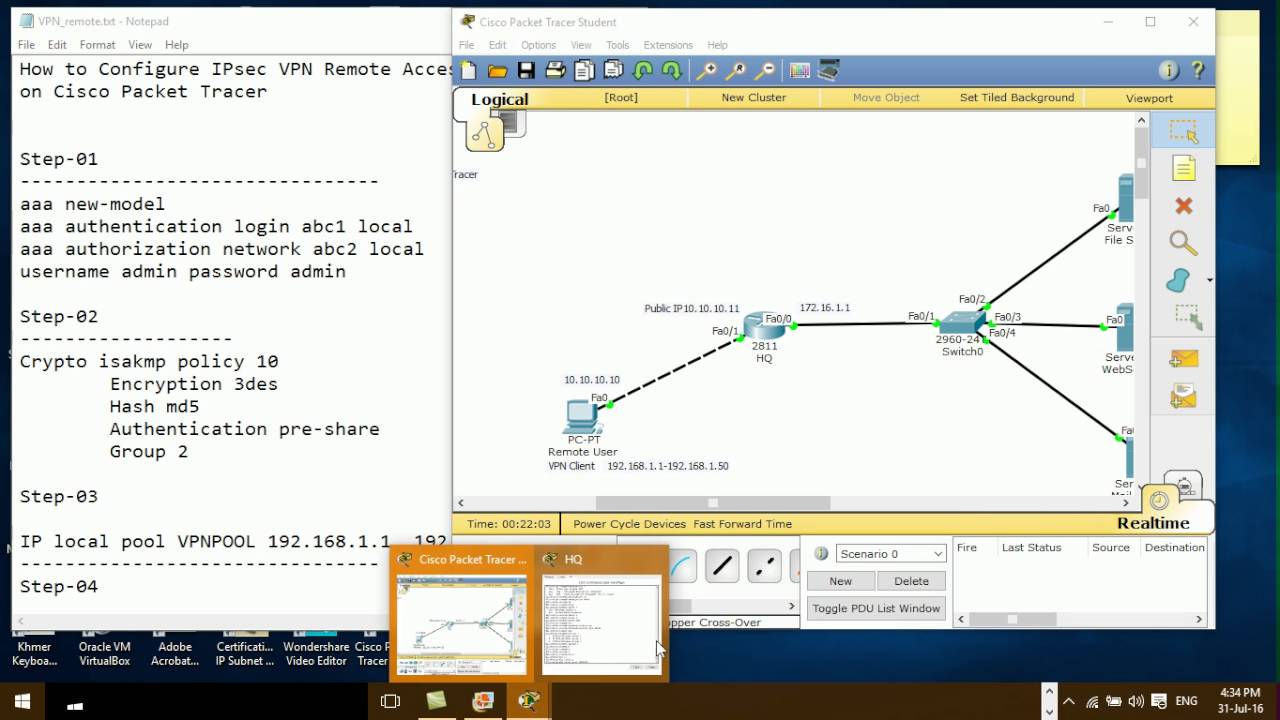Click the New Cluster button
Image resolution: width=1280 pixels, height=720 pixels.
(x=754, y=98)
